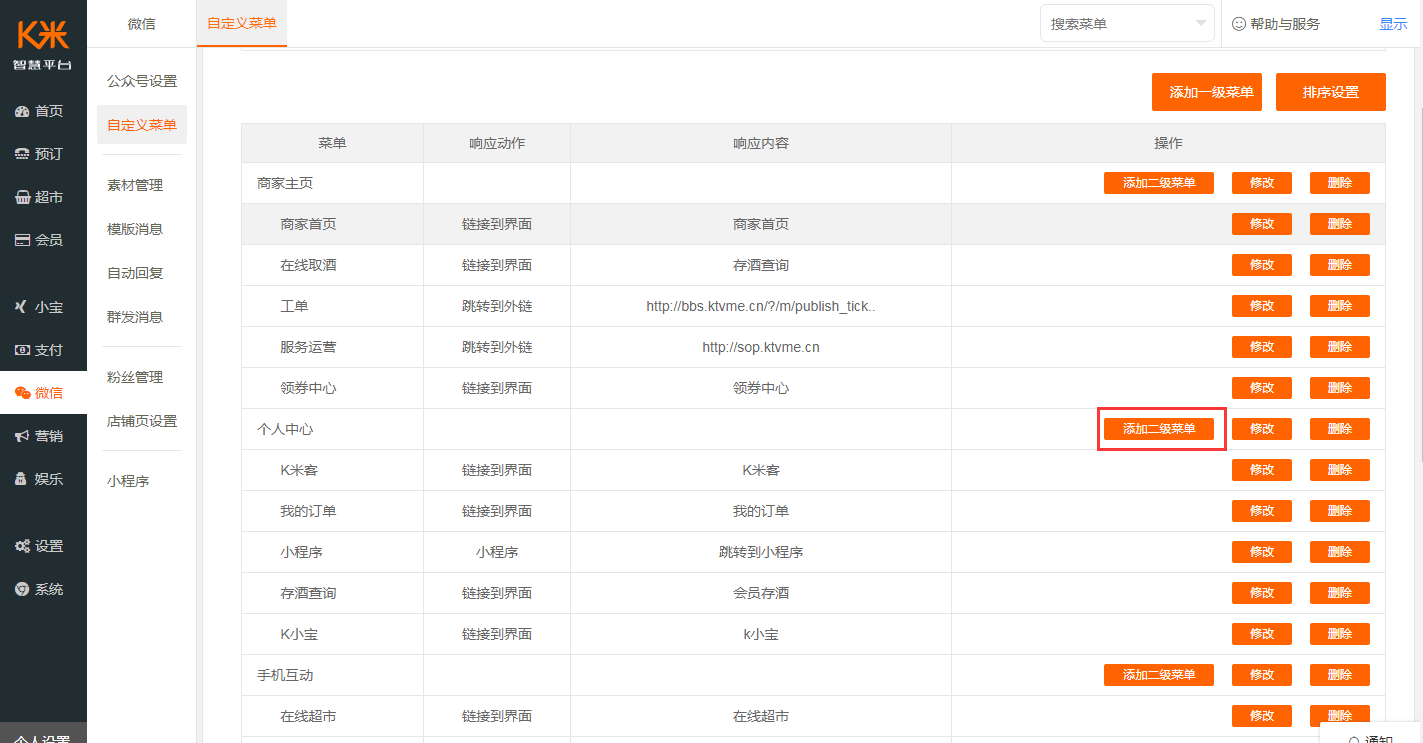Open 群发消息 in the submenu
Image resolution: width=1423 pixels, height=743 pixels.
(x=135, y=317)
